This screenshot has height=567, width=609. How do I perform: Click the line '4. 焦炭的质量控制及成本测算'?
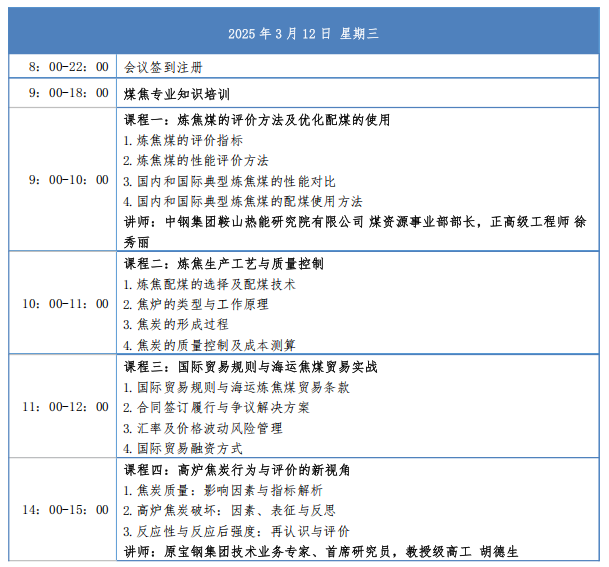(209, 345)
